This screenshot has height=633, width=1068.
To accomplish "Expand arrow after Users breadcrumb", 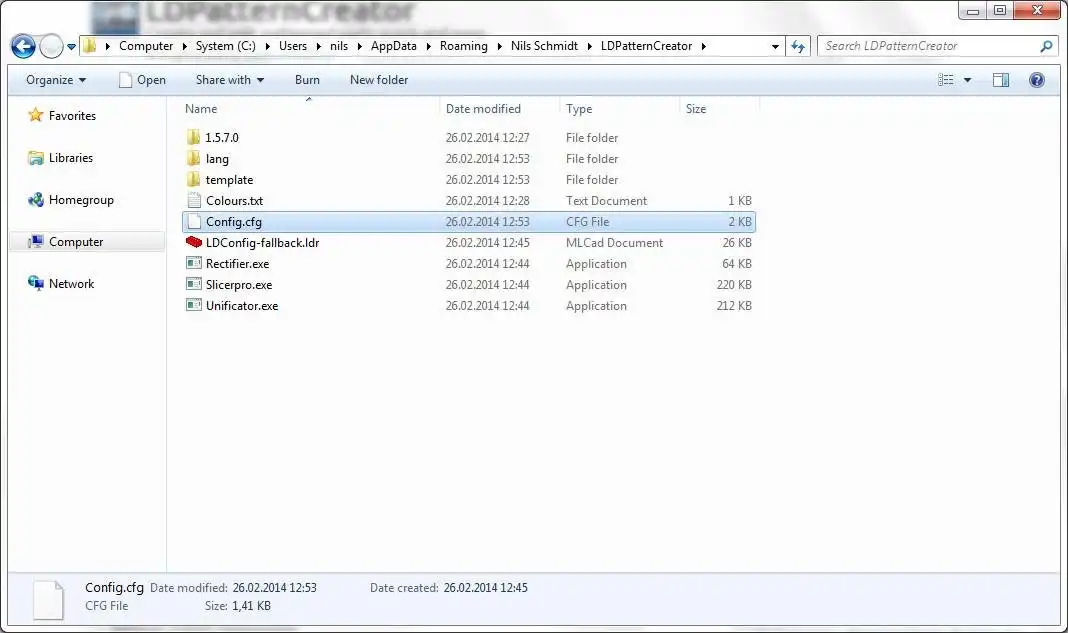I will (318, 46).
